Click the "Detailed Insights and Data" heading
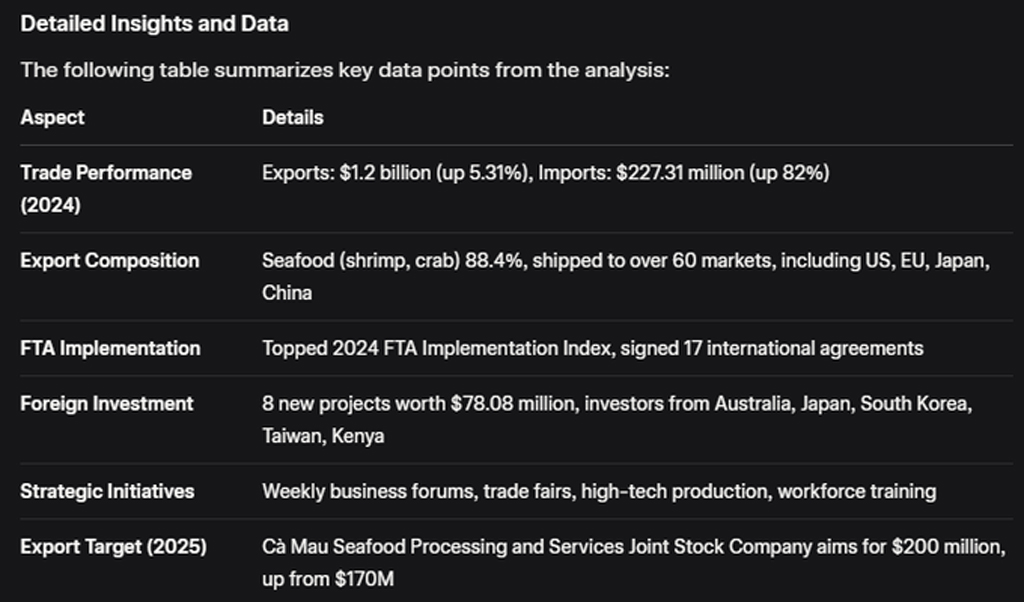 (x=154, y=24)
